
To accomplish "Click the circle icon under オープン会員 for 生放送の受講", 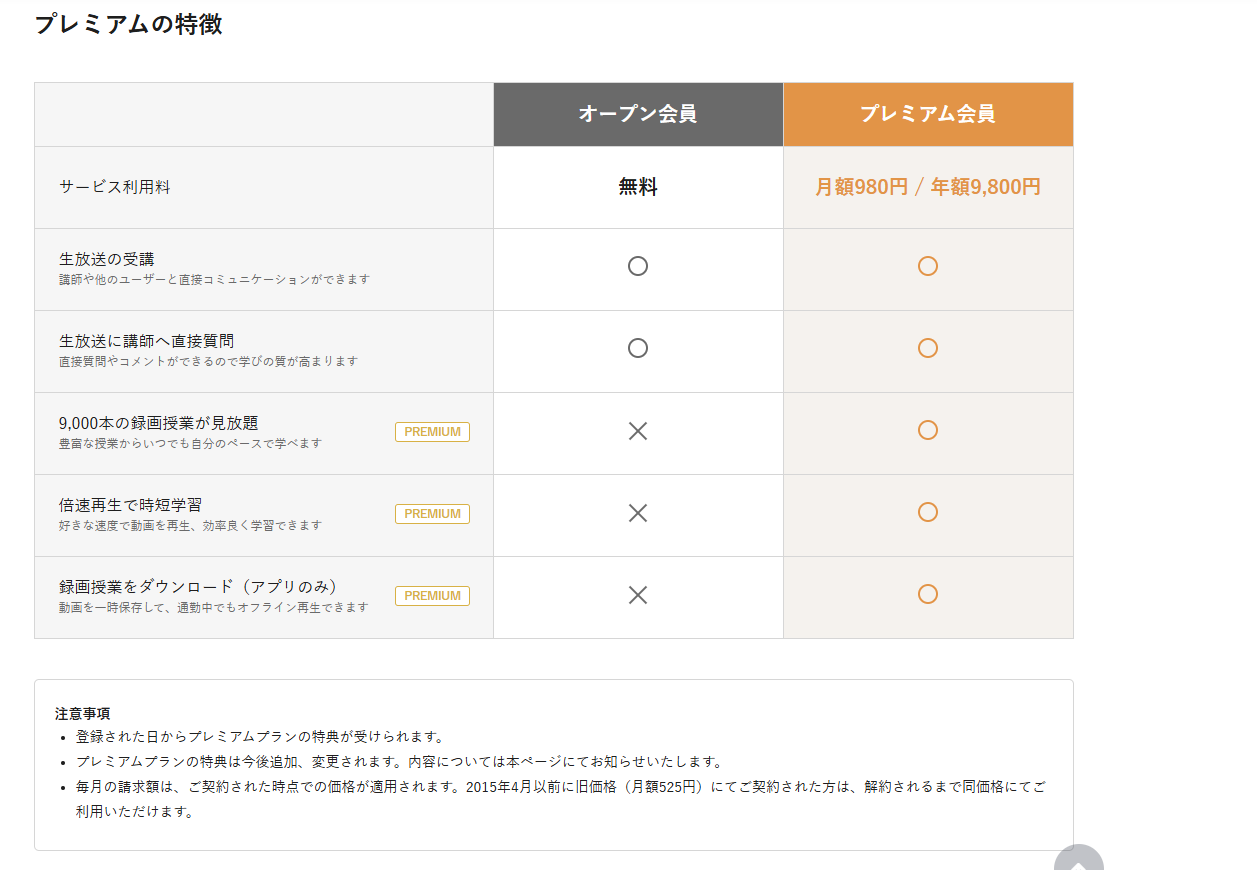I will click(x=637, y=266).
